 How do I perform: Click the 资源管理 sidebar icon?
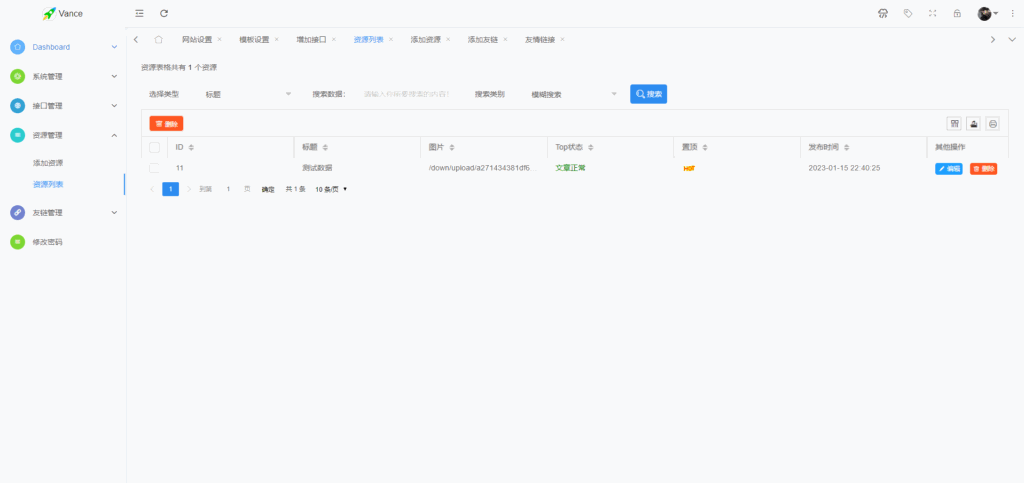(x=18, y=135)
